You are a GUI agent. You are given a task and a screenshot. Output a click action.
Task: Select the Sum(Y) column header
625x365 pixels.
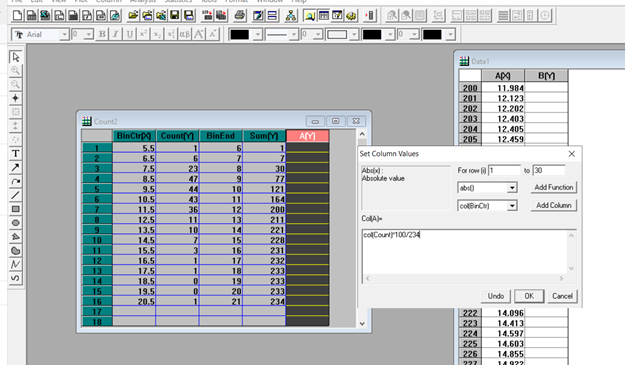point(264,136)
